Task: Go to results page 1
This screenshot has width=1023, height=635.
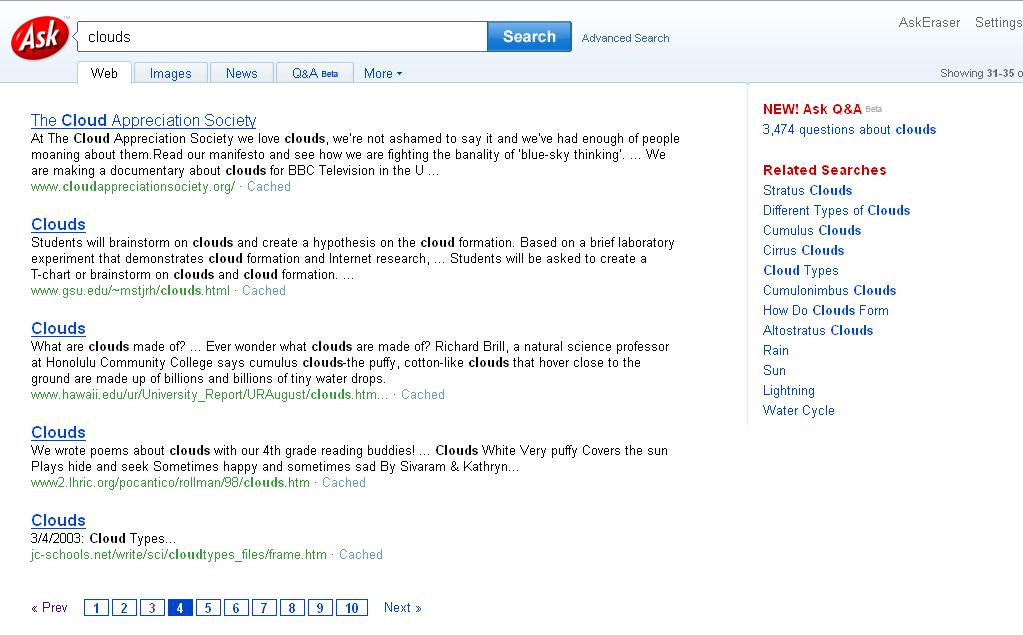Action: 96,608
